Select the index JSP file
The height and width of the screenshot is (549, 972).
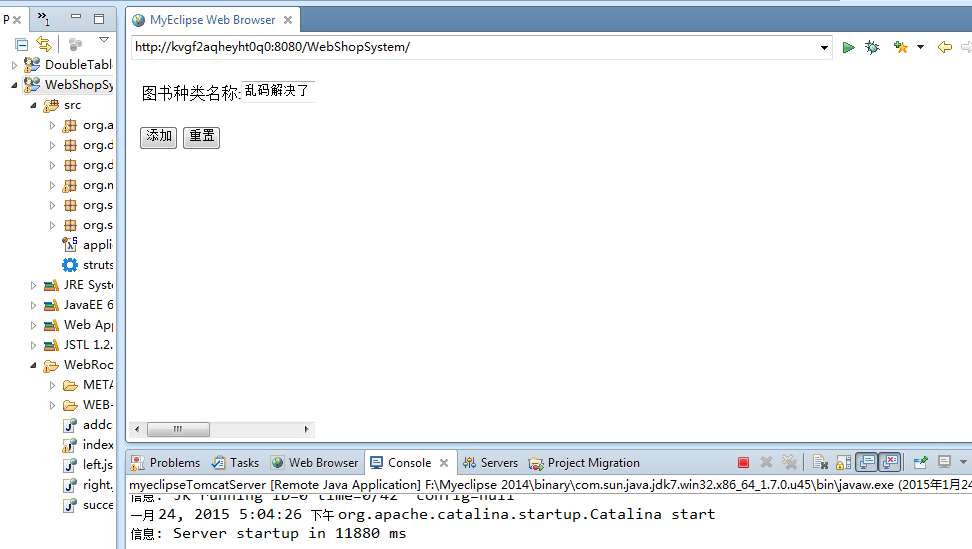pyautogui.click(x=88, y=445)
